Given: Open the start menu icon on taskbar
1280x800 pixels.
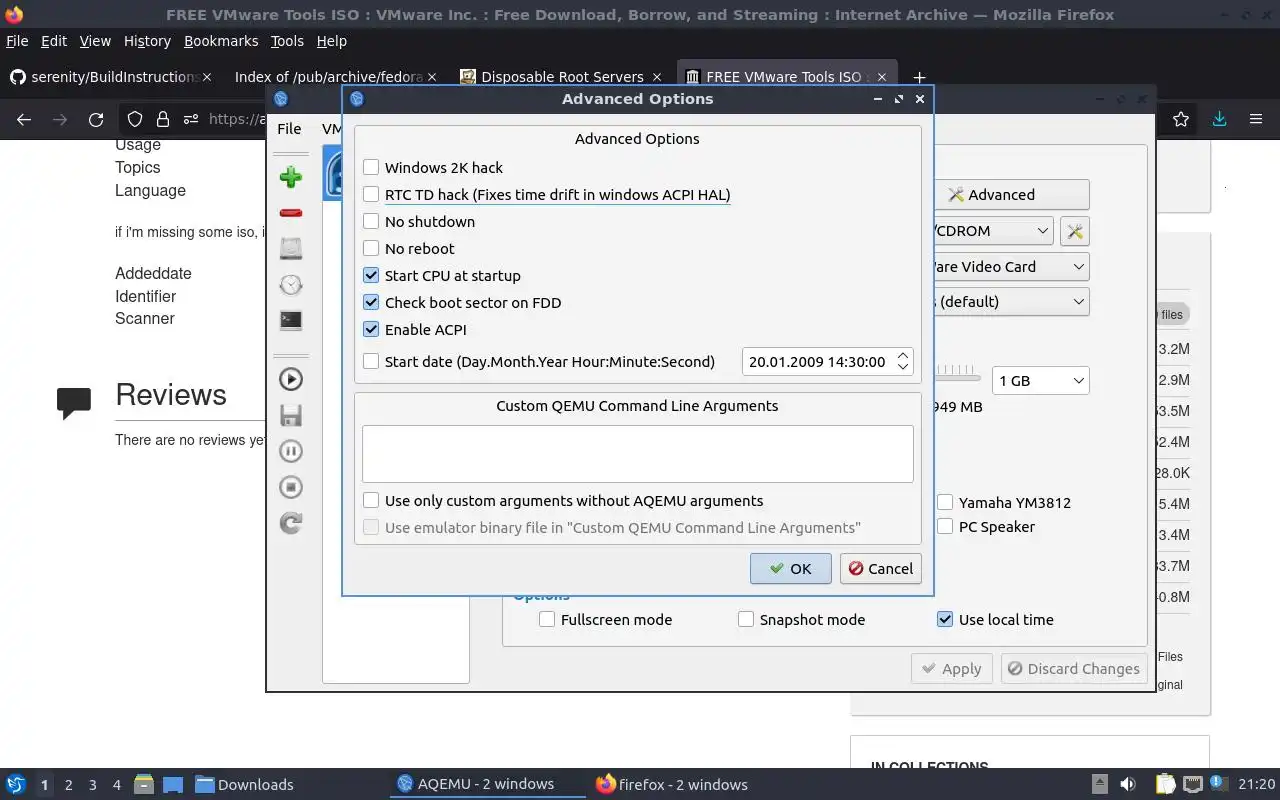Looking at the screenshot, I should click(16, 784).
